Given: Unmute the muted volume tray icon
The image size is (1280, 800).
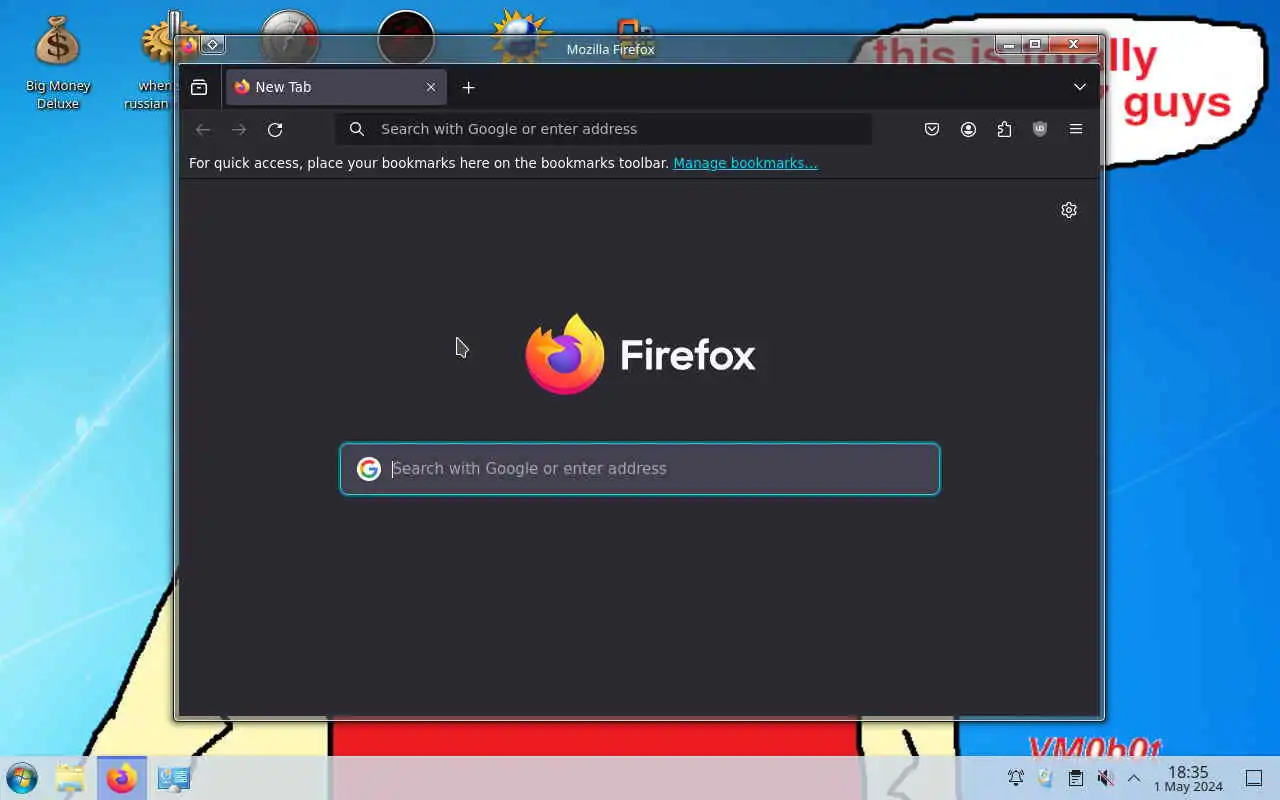Looking at the screenshot, I should [1105, 778].
